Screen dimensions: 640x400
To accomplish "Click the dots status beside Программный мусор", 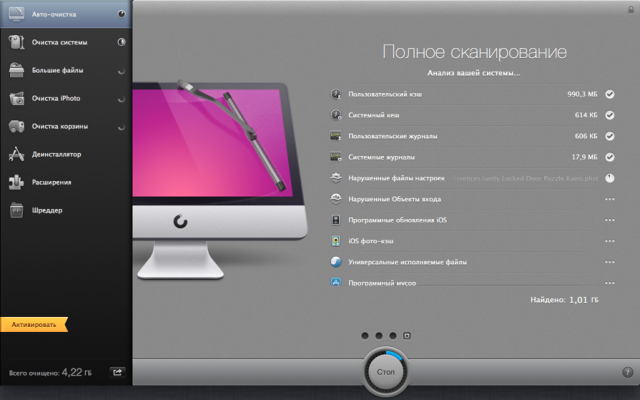I will point(609,283).
